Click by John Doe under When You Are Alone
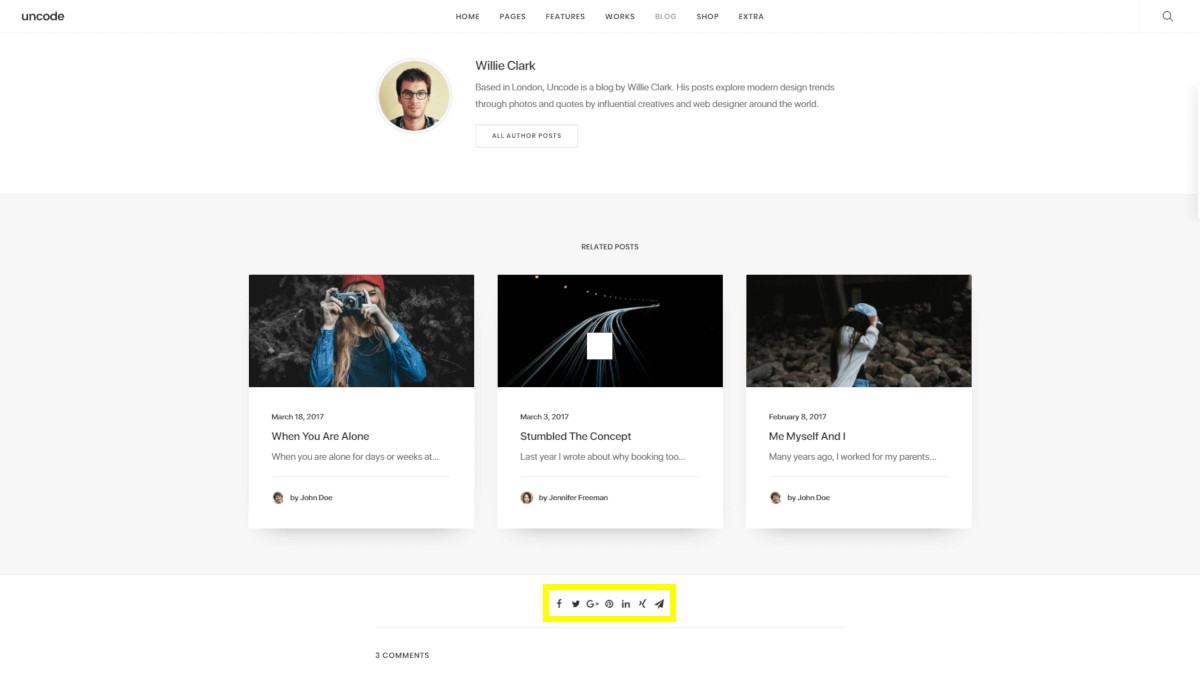Viewport: 1200px width, 676px height. pyautogui.click(x=311, y=497)
